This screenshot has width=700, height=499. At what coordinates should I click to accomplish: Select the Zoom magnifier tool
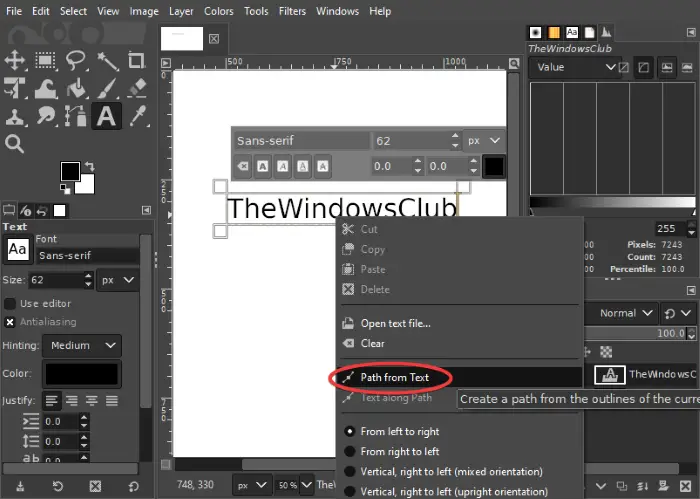14,144
